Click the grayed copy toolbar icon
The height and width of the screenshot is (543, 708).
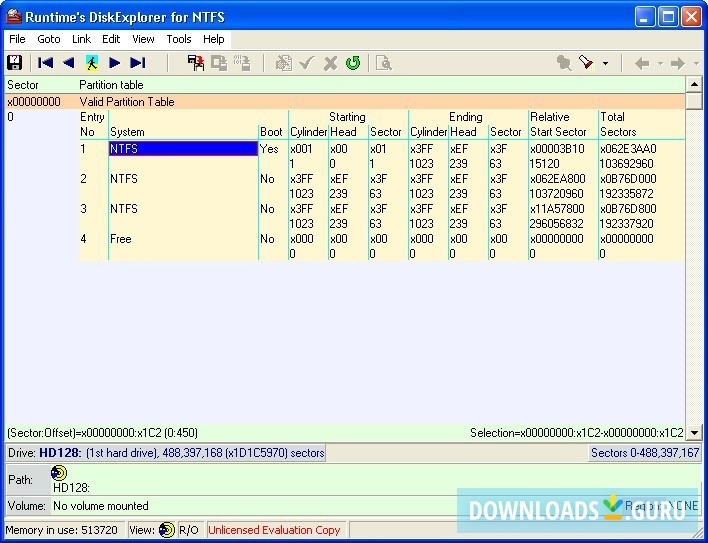coord(219,63)
